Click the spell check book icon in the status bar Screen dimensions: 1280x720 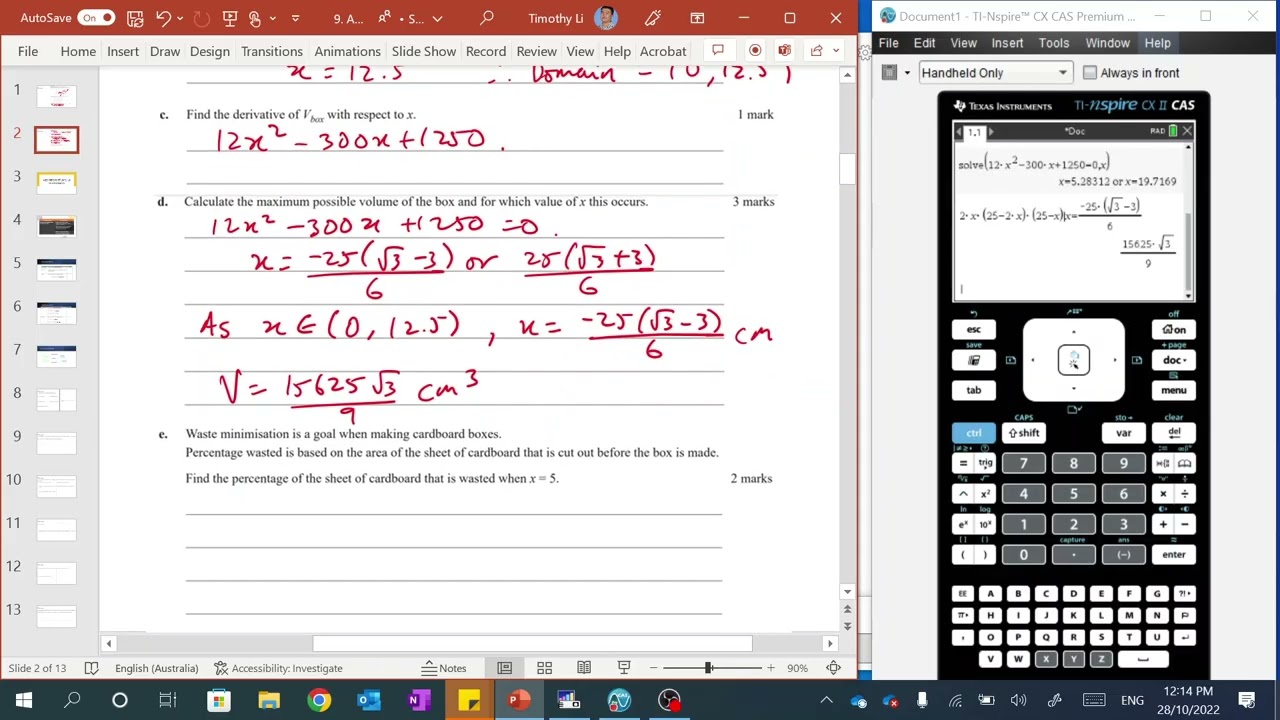click(x=91, y=668)
